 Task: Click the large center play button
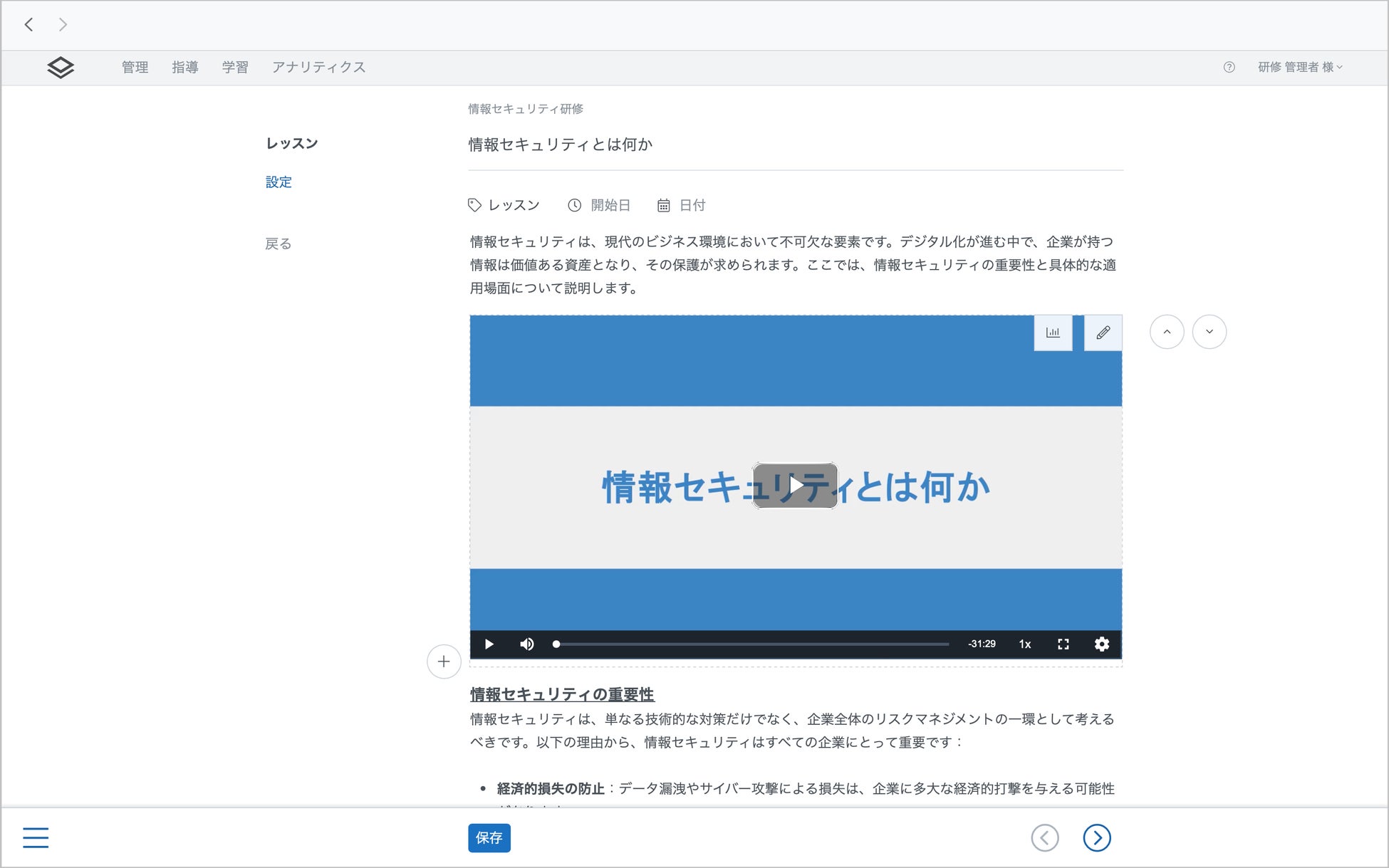tap(795, 486)
